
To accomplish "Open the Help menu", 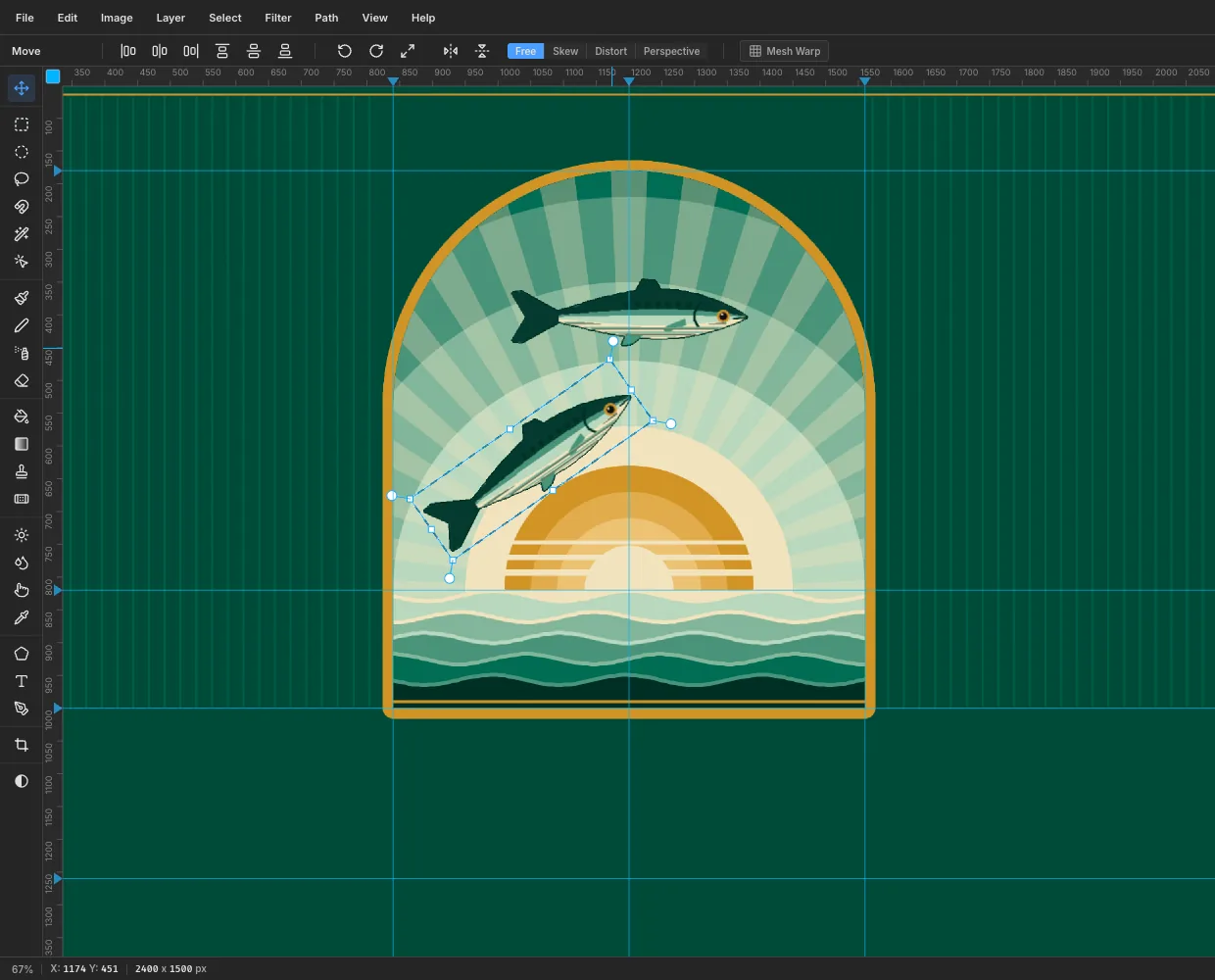I will 423,18.
